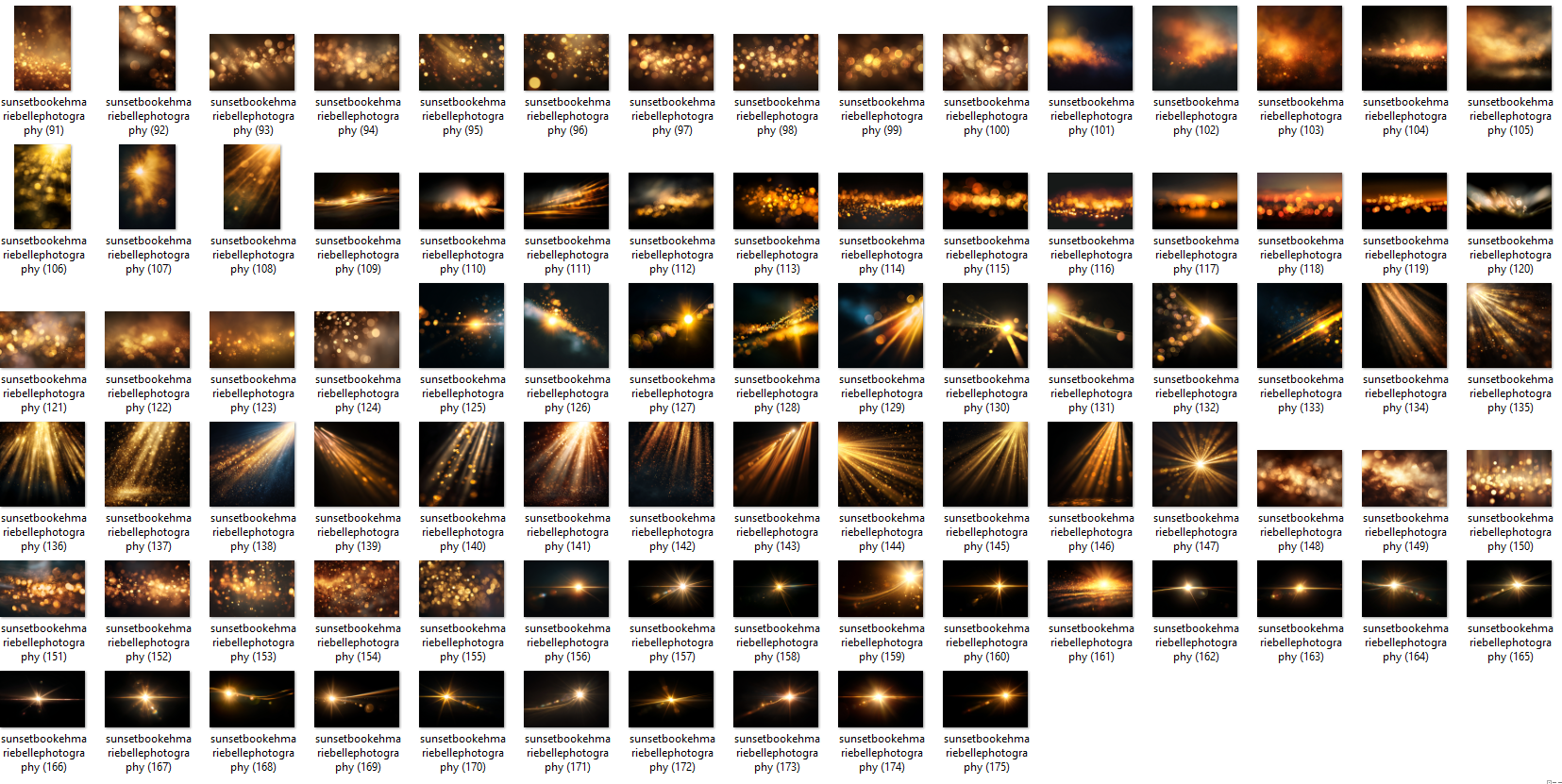Select the thumbnail for phy (147)

[1195, 464]
